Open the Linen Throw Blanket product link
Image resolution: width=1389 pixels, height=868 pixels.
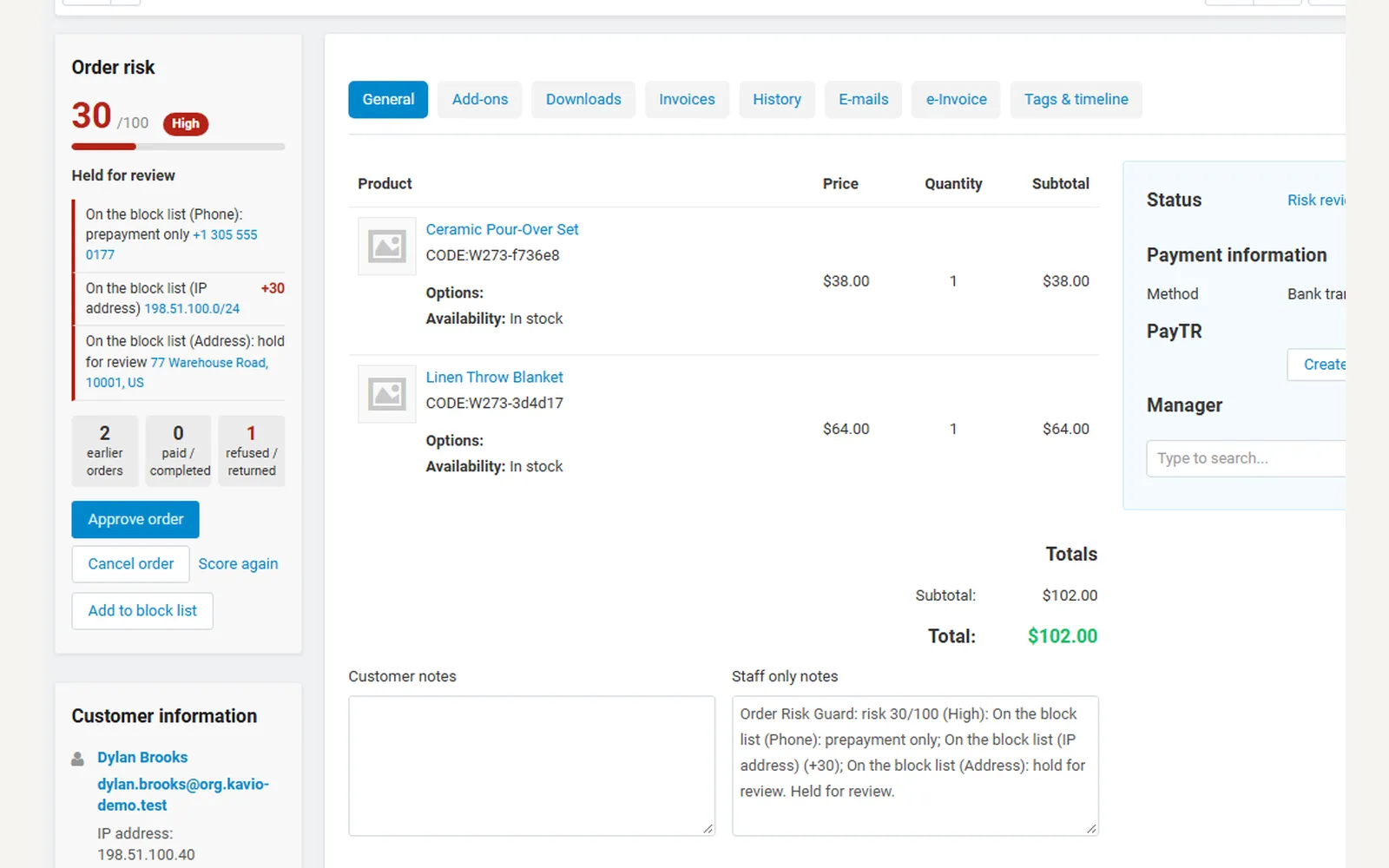click(x=494, y=377)
